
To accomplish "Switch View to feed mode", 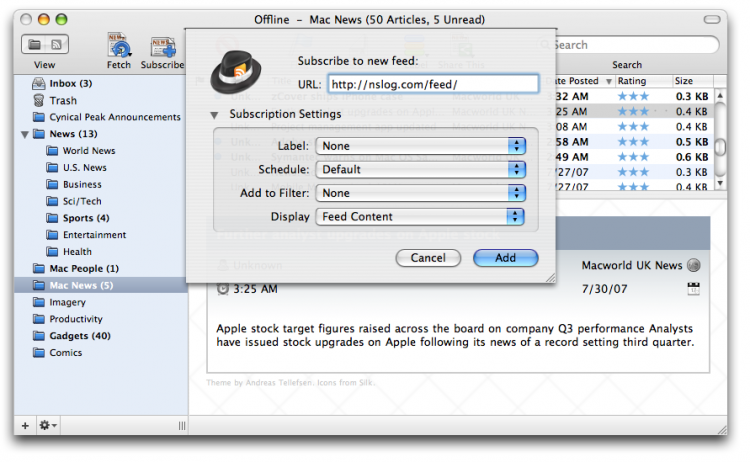I will 57,45.
